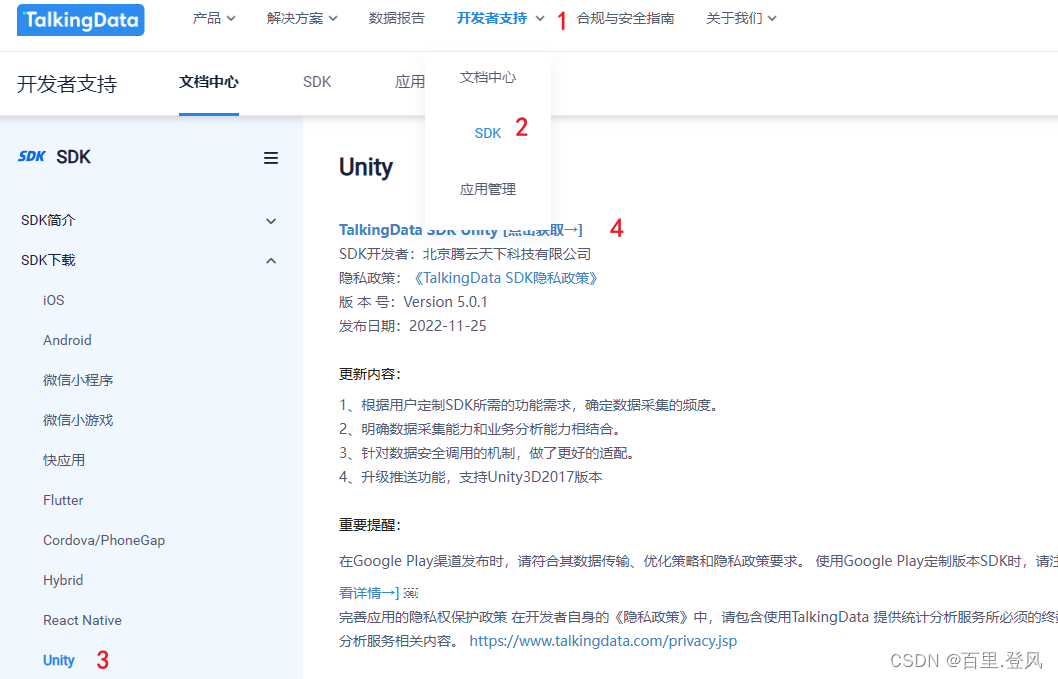Click 应用管理 in the dropdown menu
This screenshot has height=679, width=1058.
(x=487, y=188)
